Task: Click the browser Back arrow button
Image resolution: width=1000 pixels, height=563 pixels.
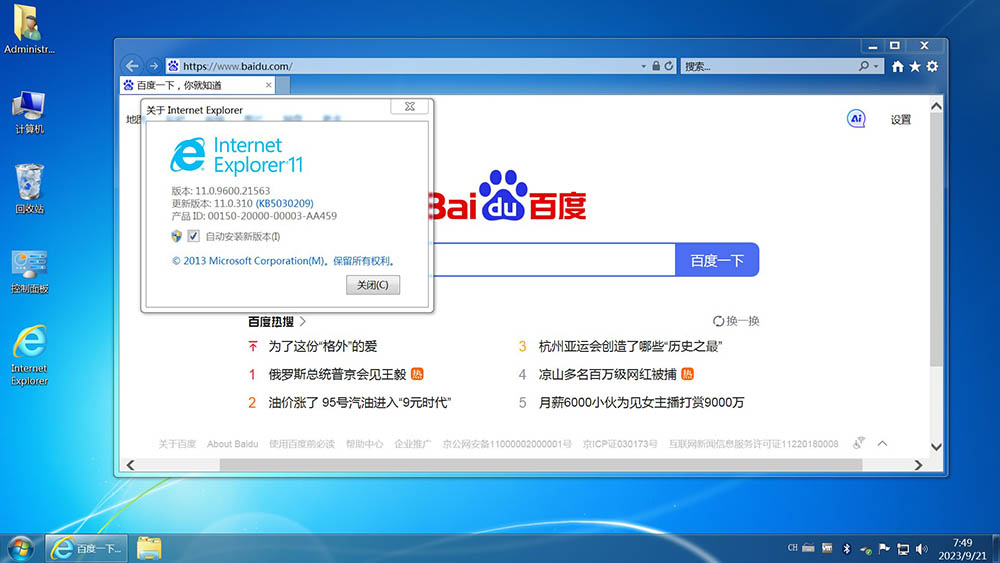Action: pyautogui.click(x=132, y=66)
